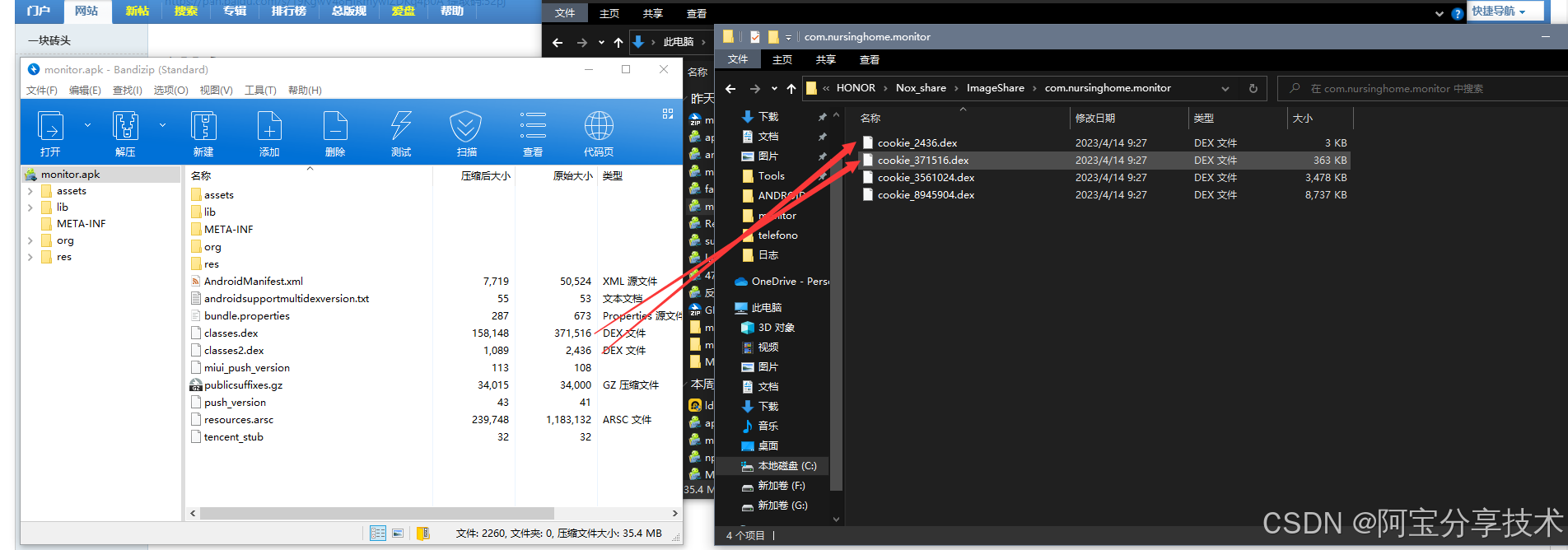This screenshot has height=550, width=1568.
Task: Click the Open (打开) icon in Bandizip toolbar
Action: 50,126
